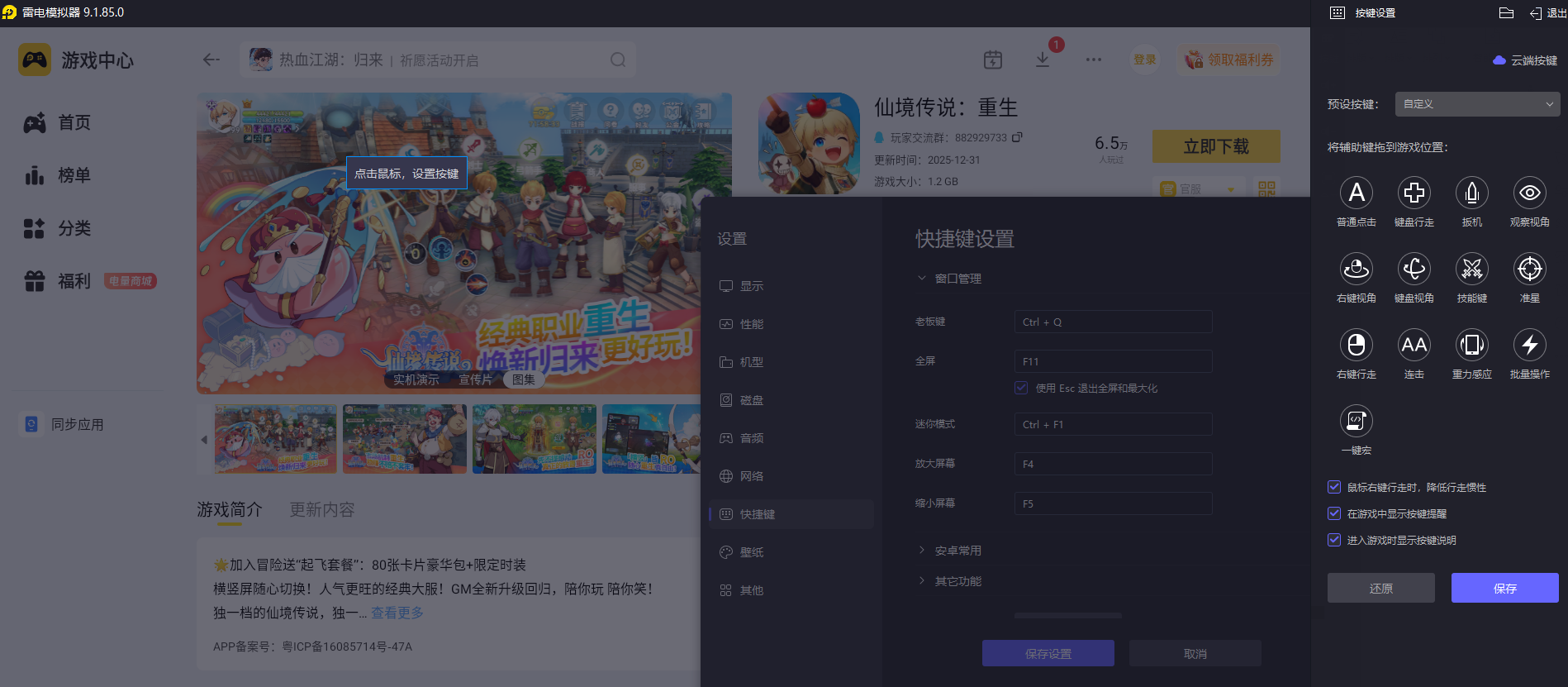The image size is (1568, 687).
Task: Select the 键盘行走 D-pad key icon
Action: [x=1414, y=193]
